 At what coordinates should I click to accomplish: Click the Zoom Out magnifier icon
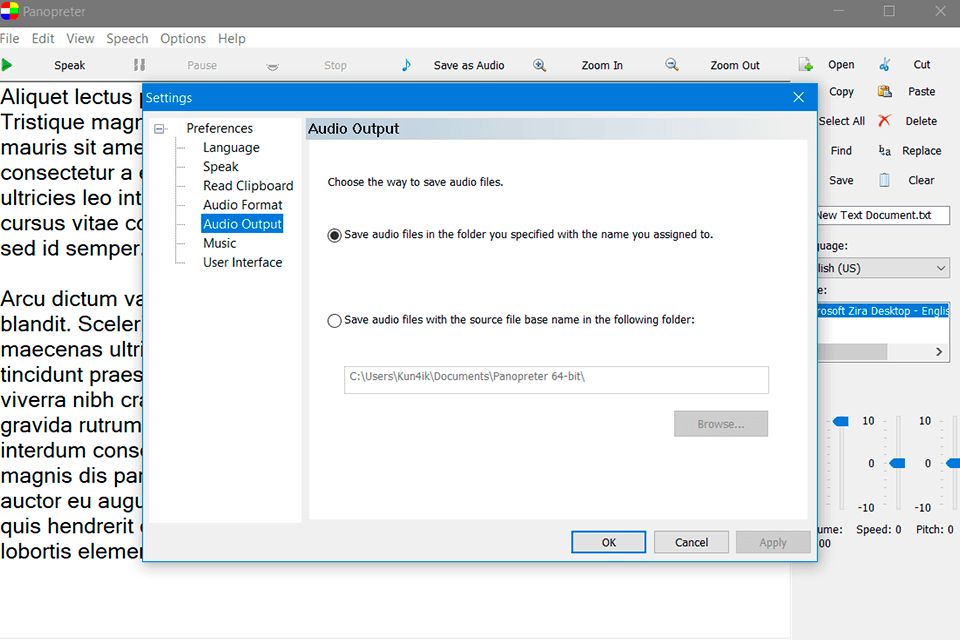pos(672,64)
